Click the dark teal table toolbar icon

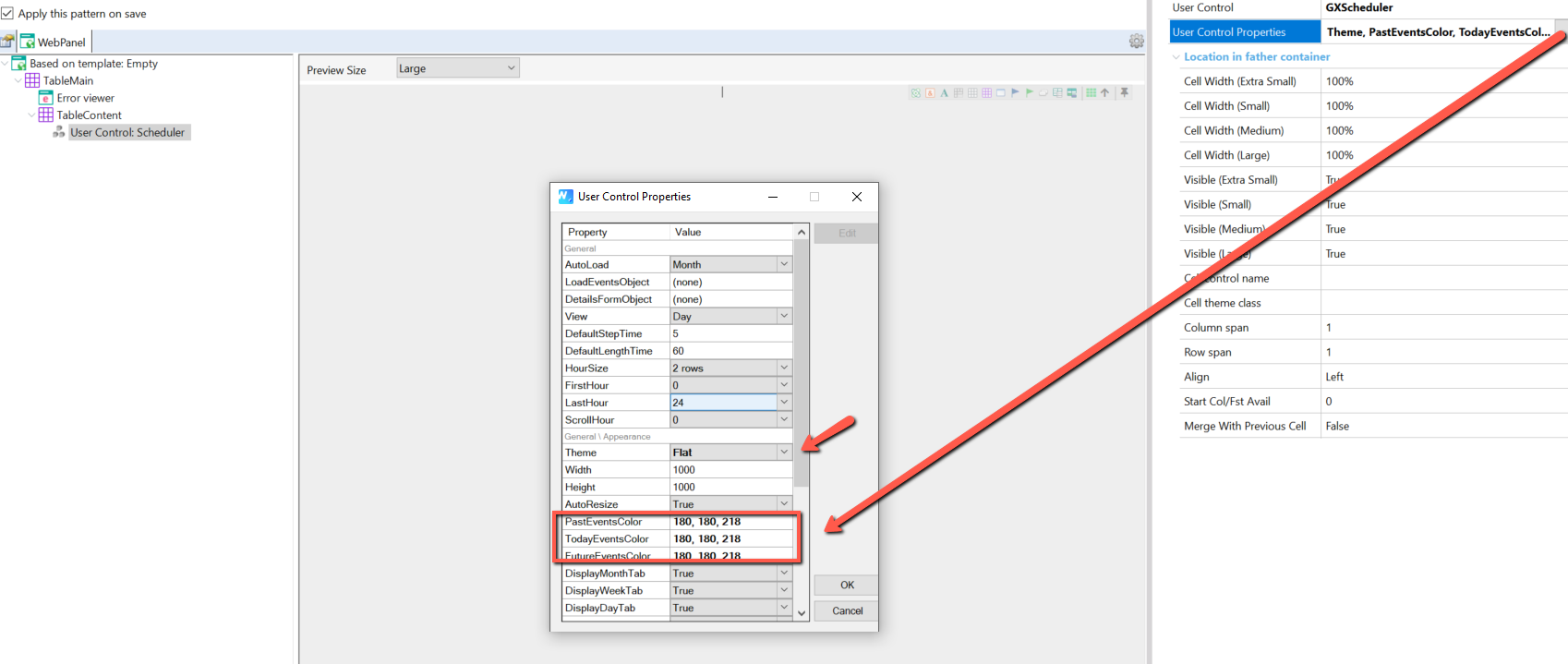[x=1072, y=92]
